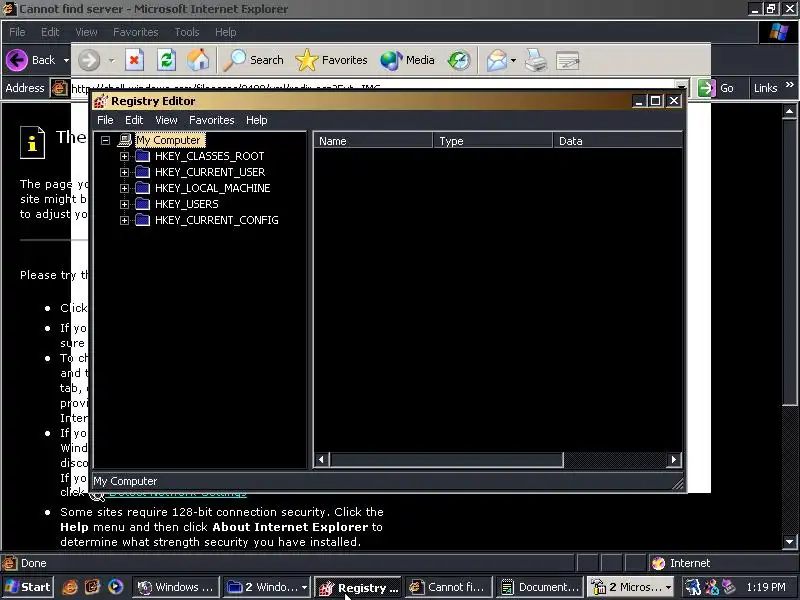Expand the HKEY_CLASSES_ROOT key
The height and width of the screenshot is (600, 800).
124,157
